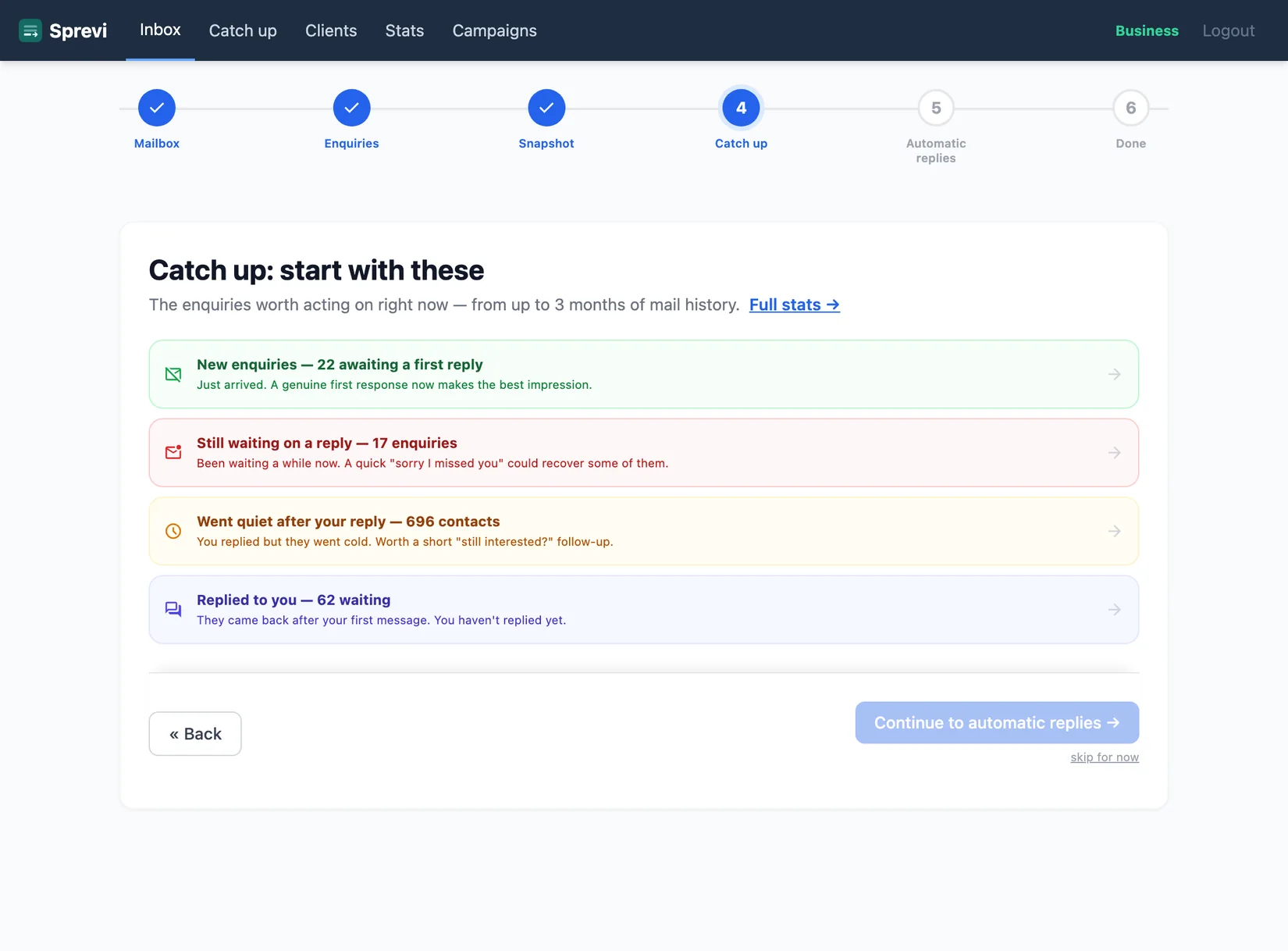This screenshot has height=951, width=1288.
Task: Click the Sprevi logo icon
Action: click(30, 30)
